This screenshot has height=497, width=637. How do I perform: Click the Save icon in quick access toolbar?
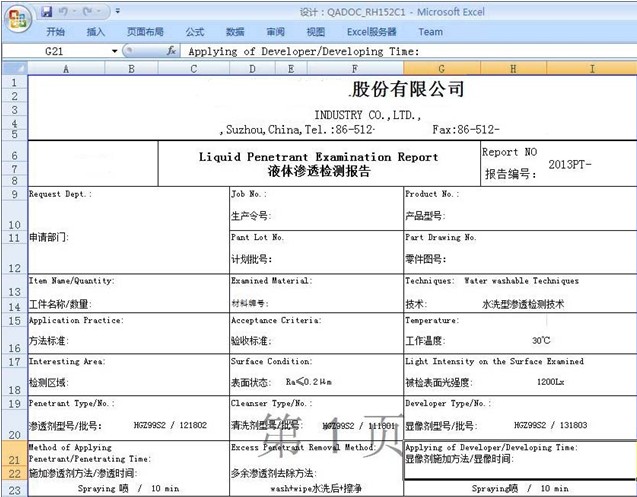(47, 11)
